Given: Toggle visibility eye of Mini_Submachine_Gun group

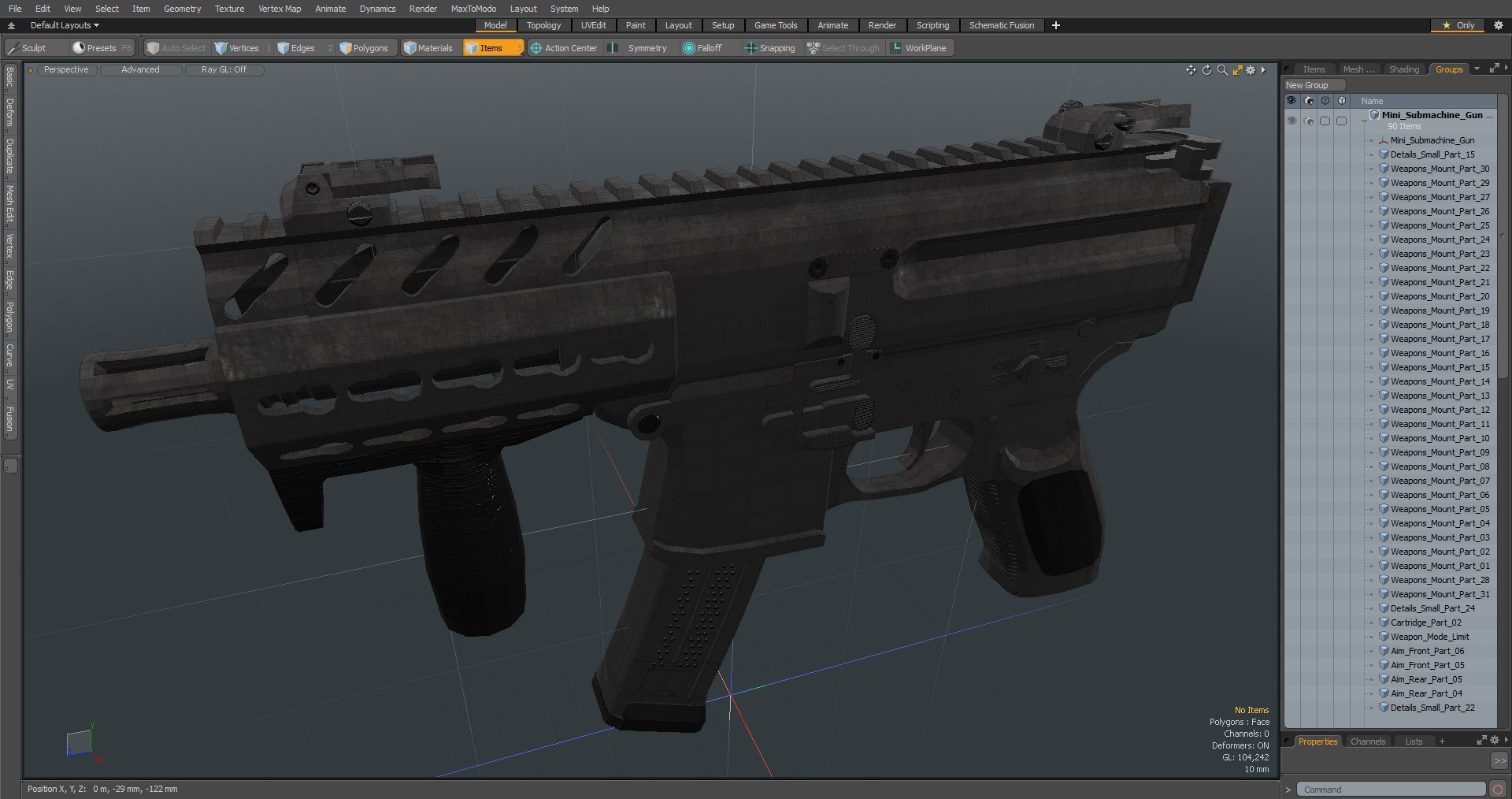Looking at the screenshot, I should [1291, 121].
